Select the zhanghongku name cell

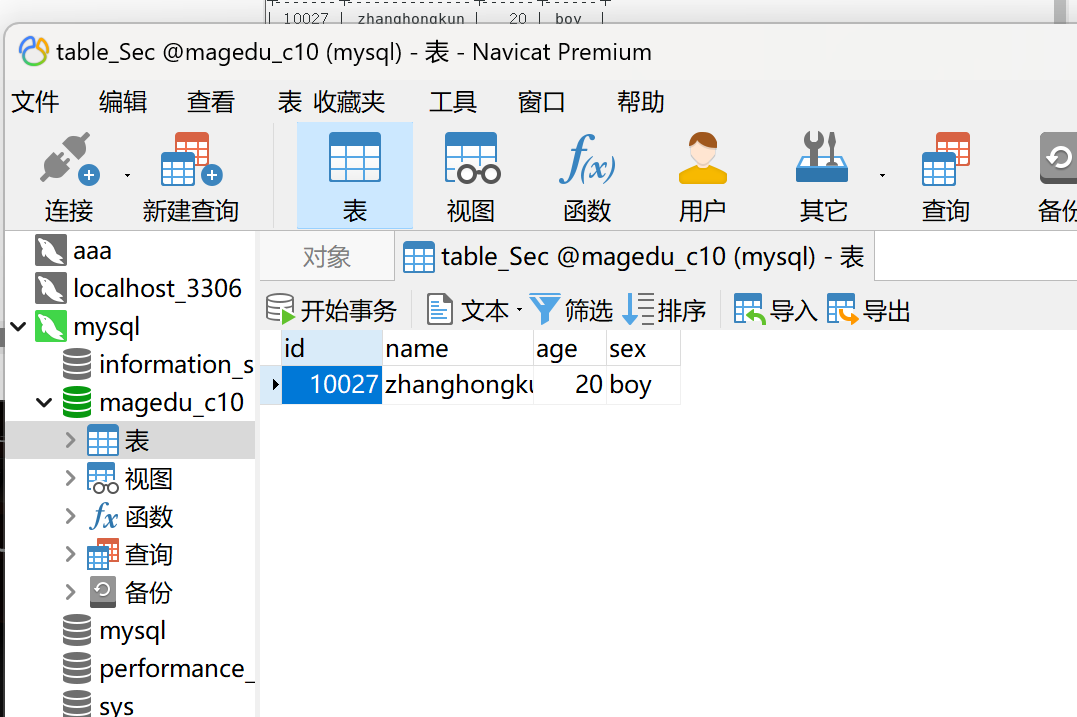click(457, 385)
